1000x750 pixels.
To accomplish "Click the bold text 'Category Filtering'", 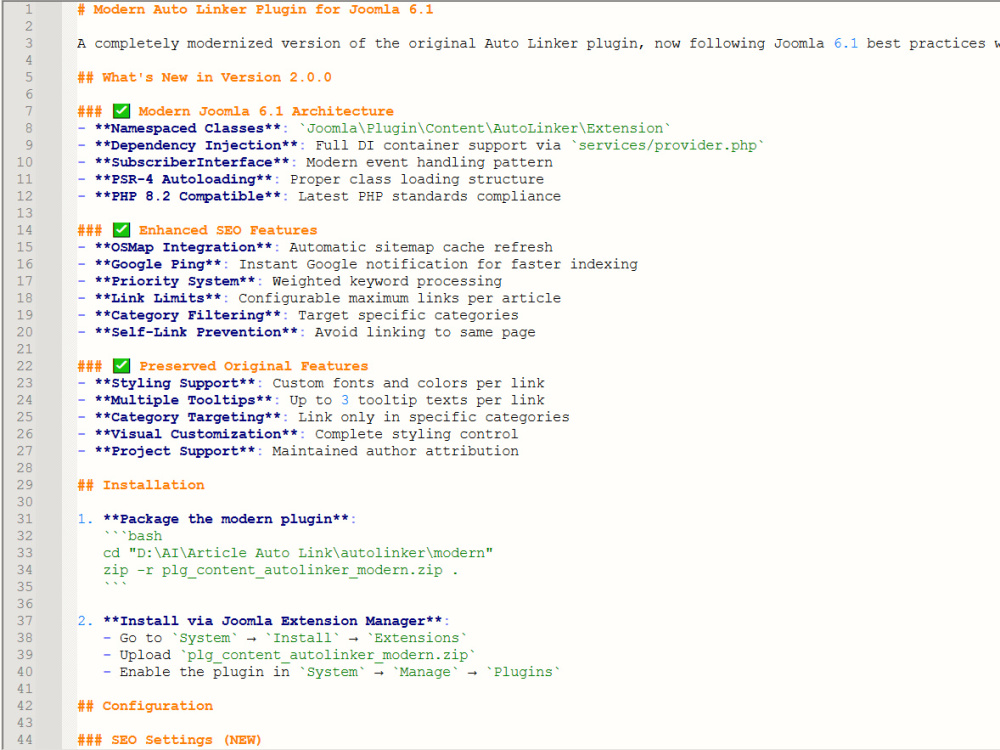I will click(188, 315).
